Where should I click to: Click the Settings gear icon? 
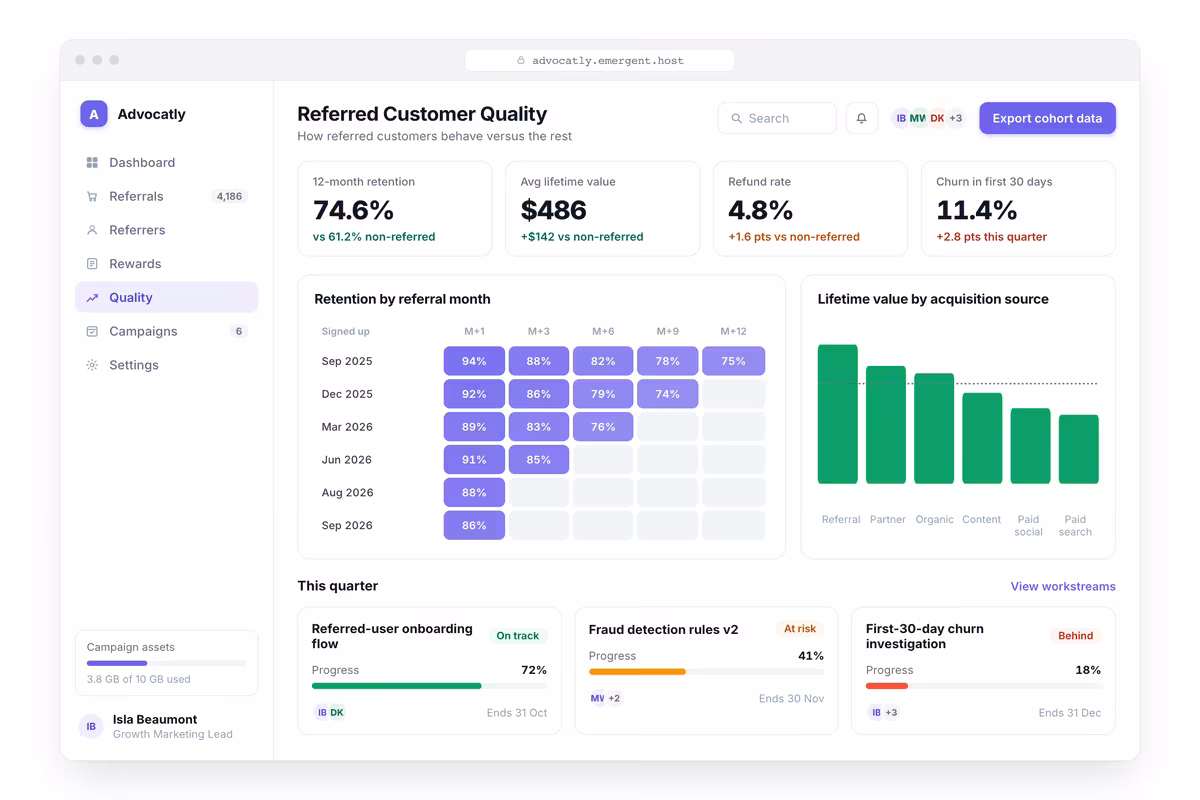click(92, 365)
